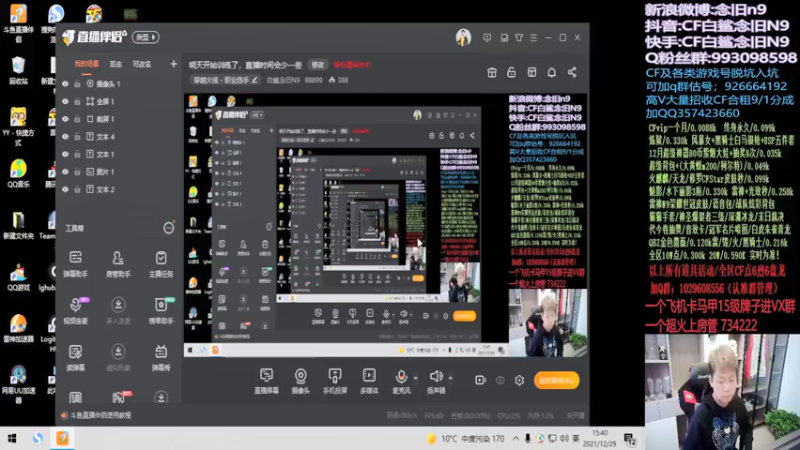Open the 弹幕助手 tool
Viewport: 800px width, 450px height.
click(76, 263)
